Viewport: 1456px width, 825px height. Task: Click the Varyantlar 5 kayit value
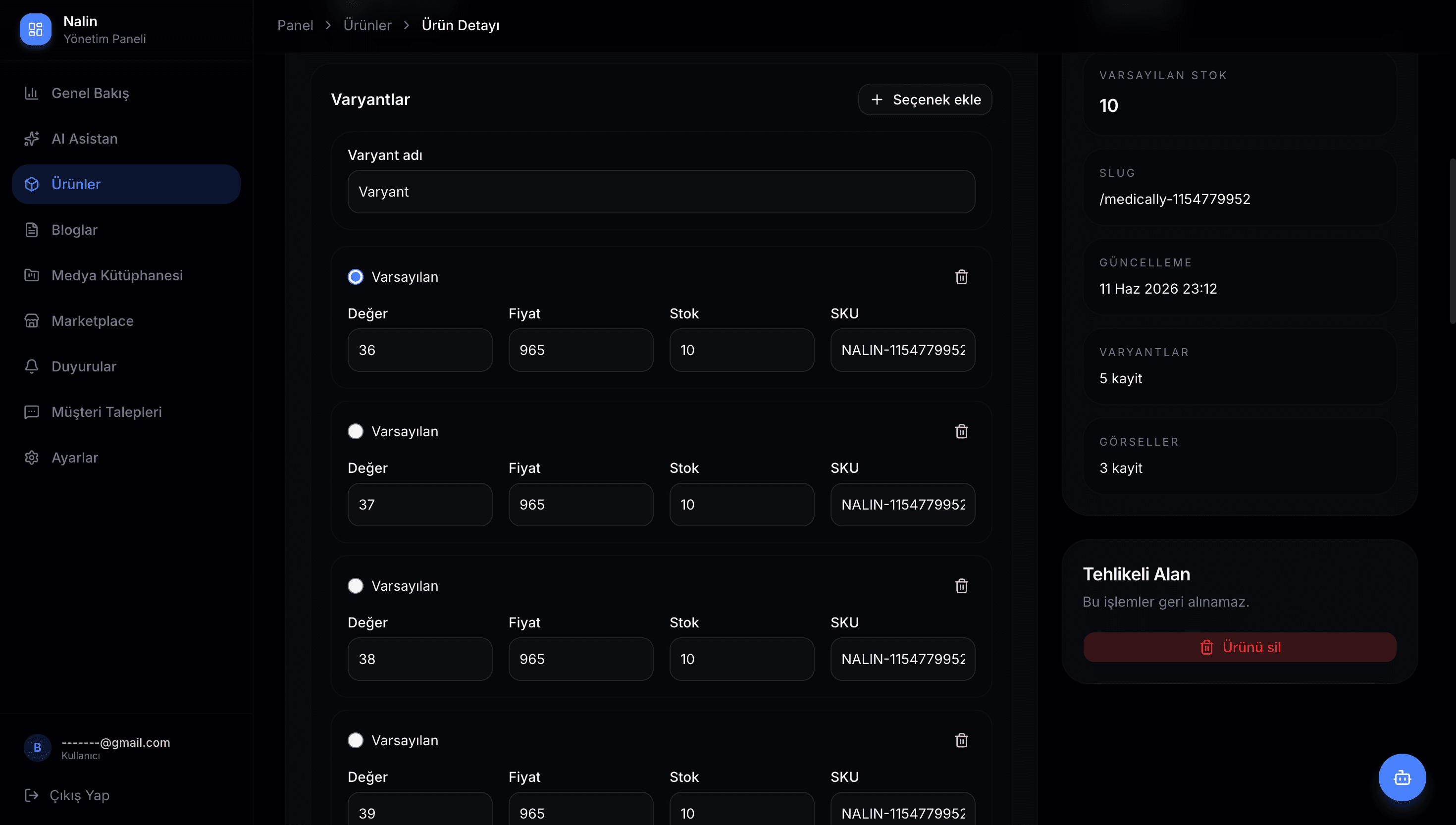pyautogui.click(x=1121, y=378)
